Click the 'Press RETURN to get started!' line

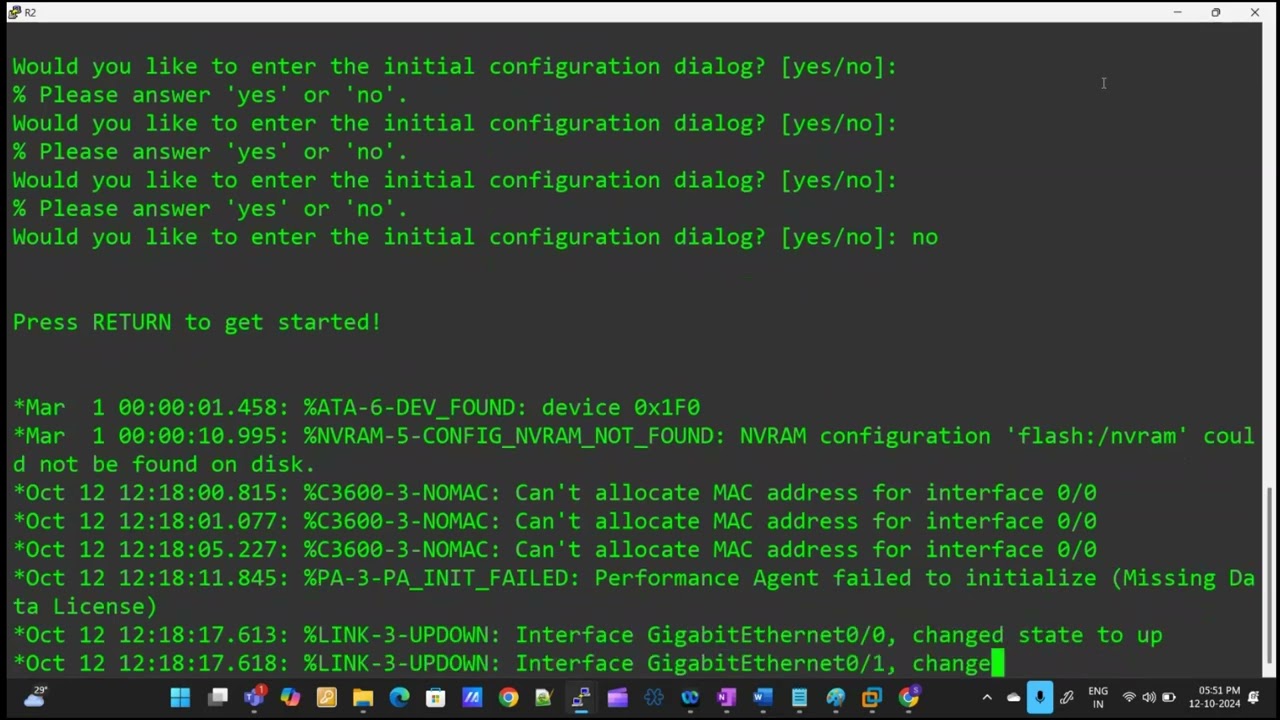(197, 322)
